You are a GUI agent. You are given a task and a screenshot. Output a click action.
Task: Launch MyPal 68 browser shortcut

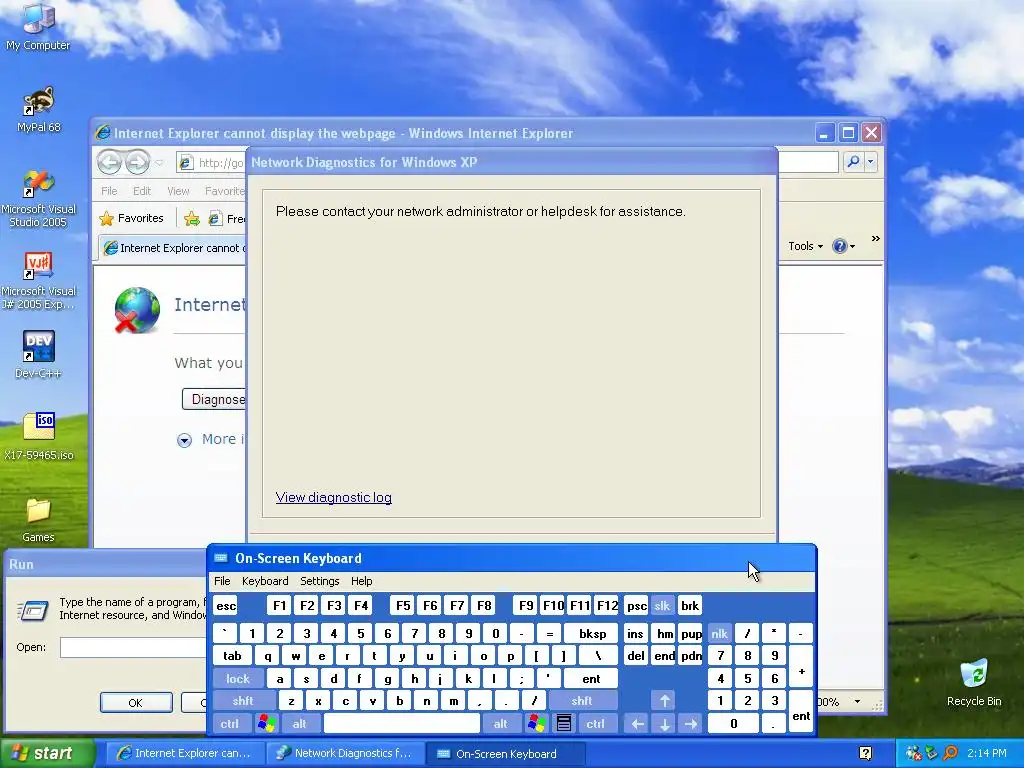tap(38, 108)
